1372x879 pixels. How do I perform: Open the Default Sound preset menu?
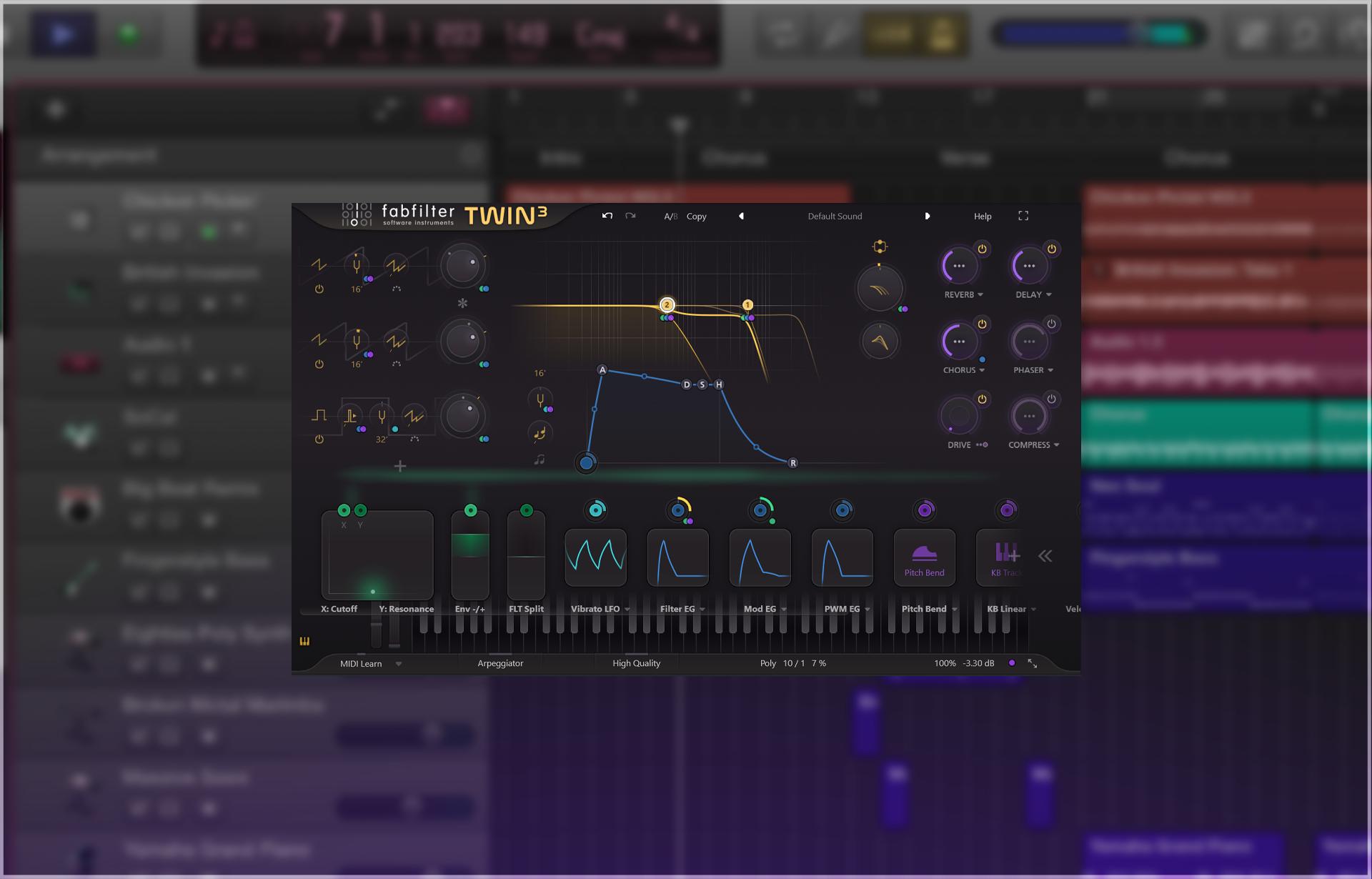pos(835,216)
